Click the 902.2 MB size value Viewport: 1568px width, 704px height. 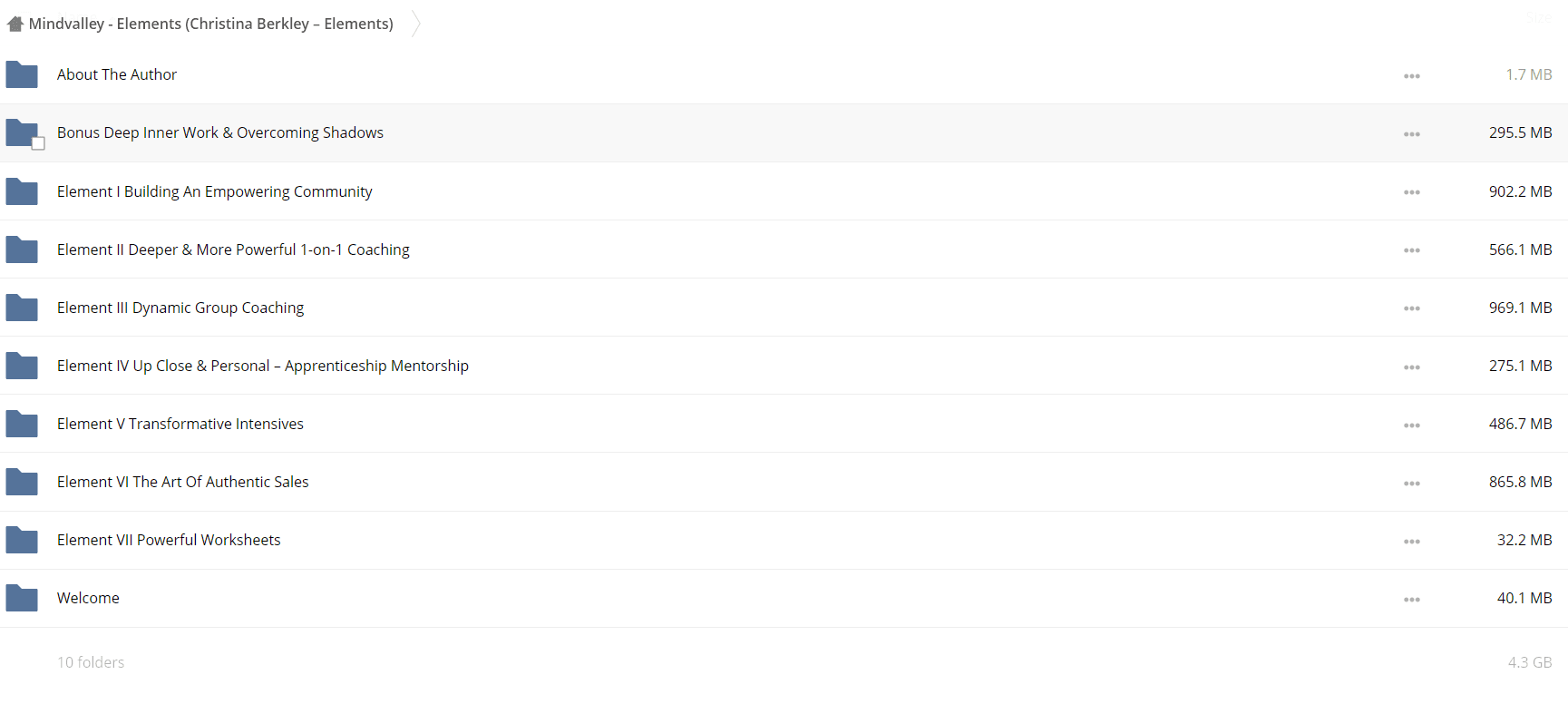[x=1521, y=191]
